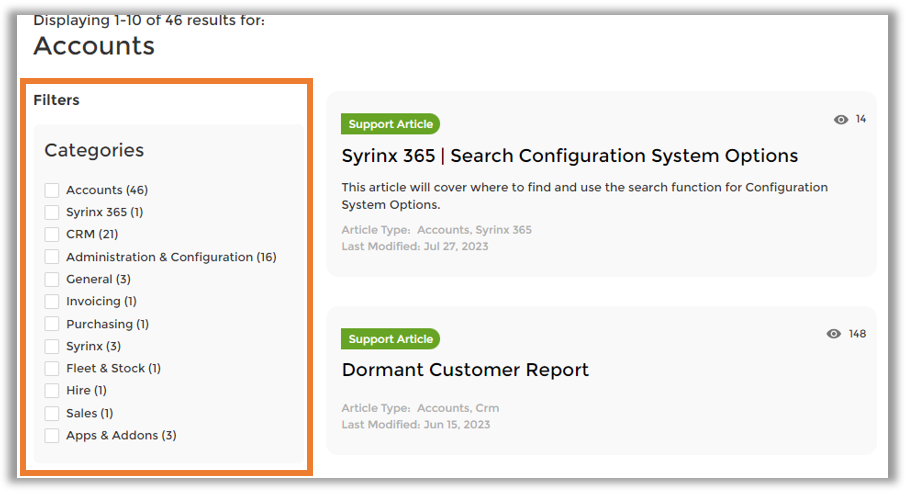Click the Categories heading in Filters panel

(94, 151)
